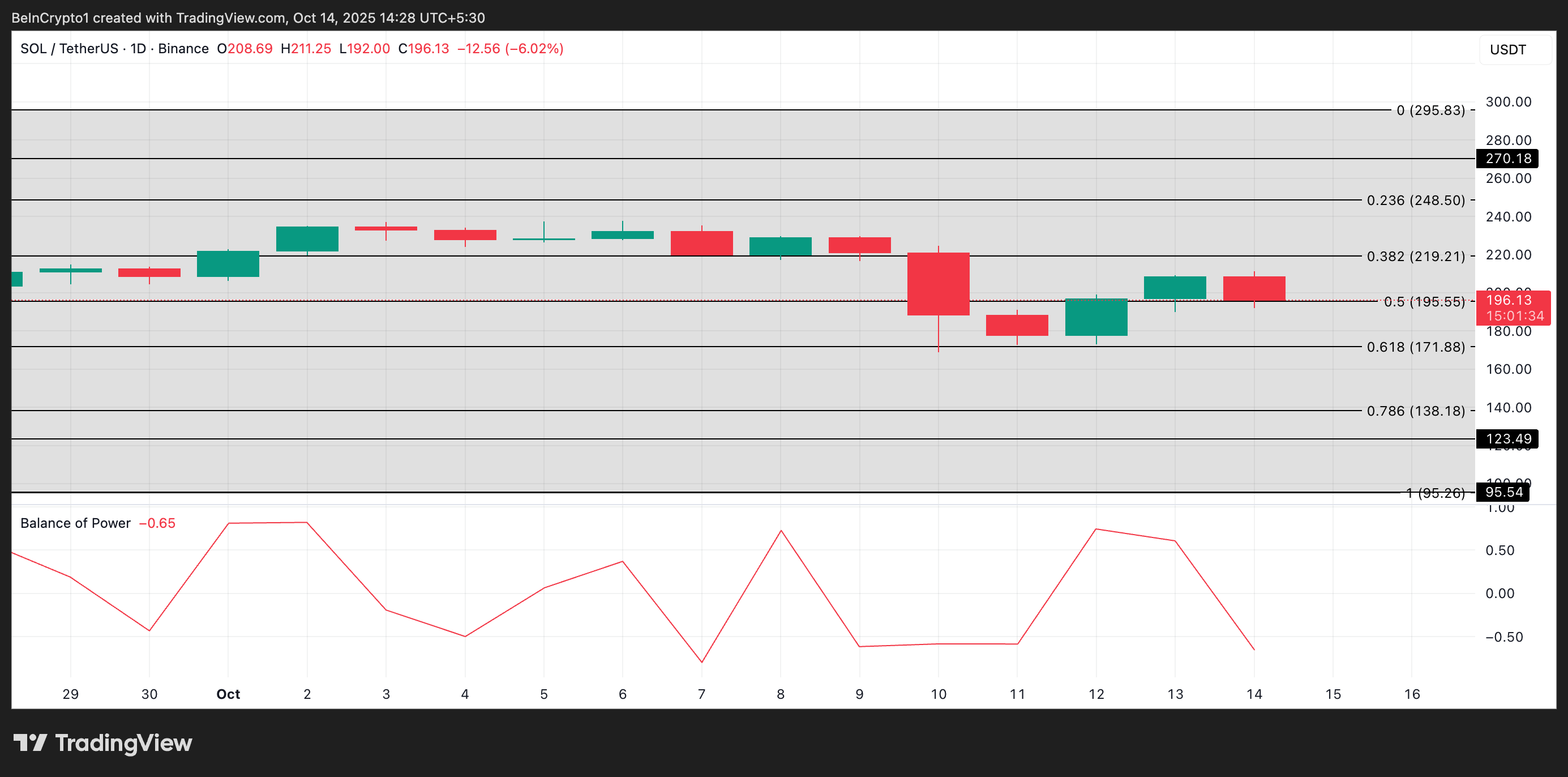Viewport: 1568px width, 777px height.
Task: Click the 0.236 (248.50) Fibonacci label
Action: pyautogui.click(x=1415, y=200)
